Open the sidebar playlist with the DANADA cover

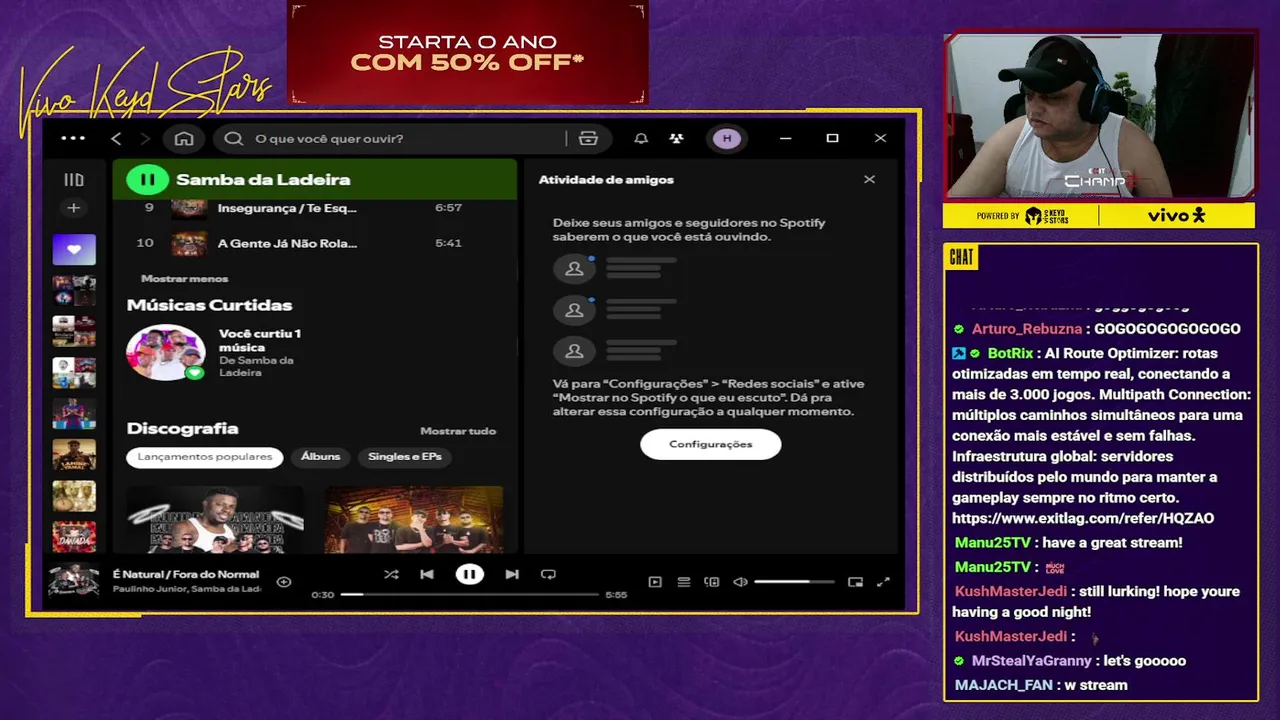[x=74, y=537]
